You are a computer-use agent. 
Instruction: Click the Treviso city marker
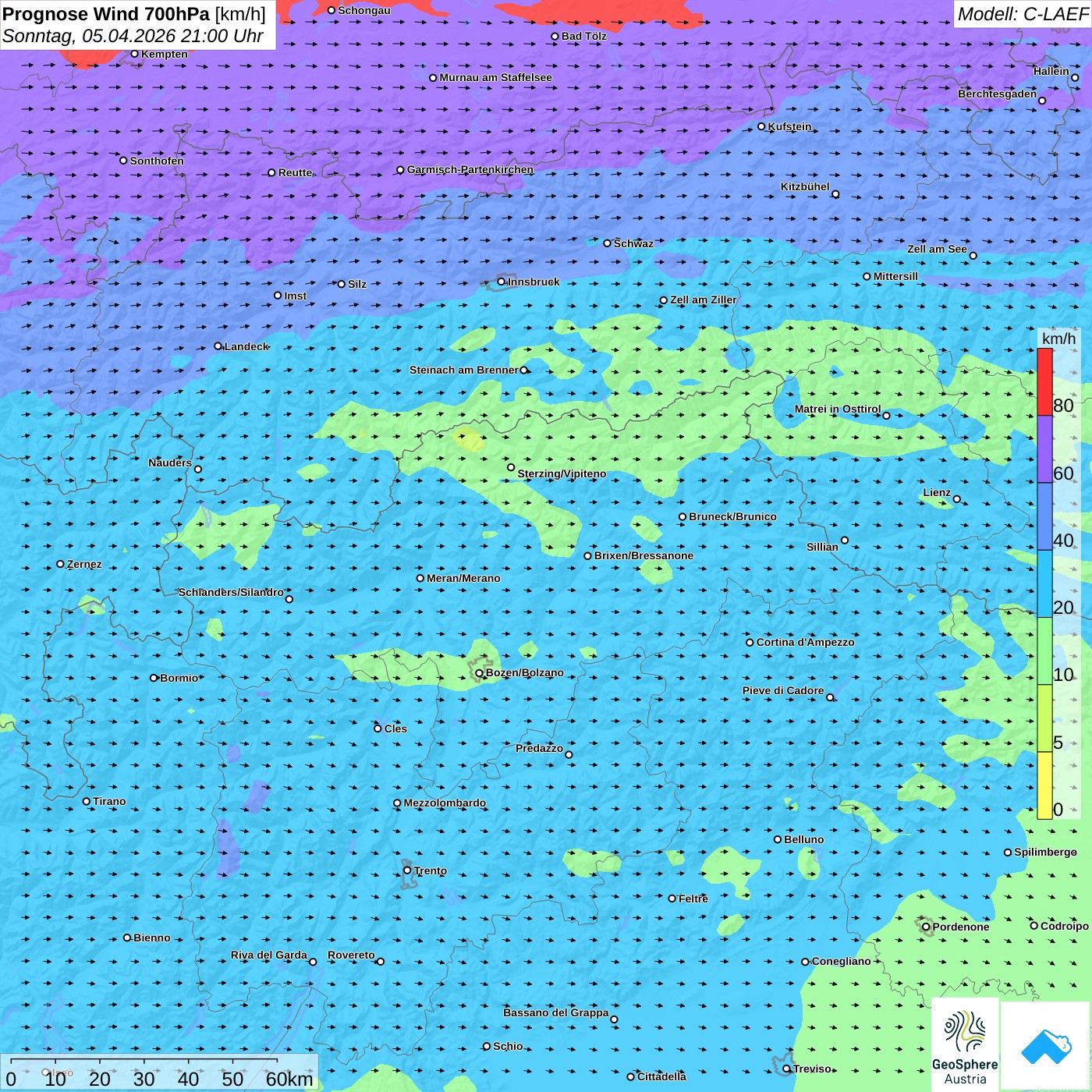coord(786,1069)
